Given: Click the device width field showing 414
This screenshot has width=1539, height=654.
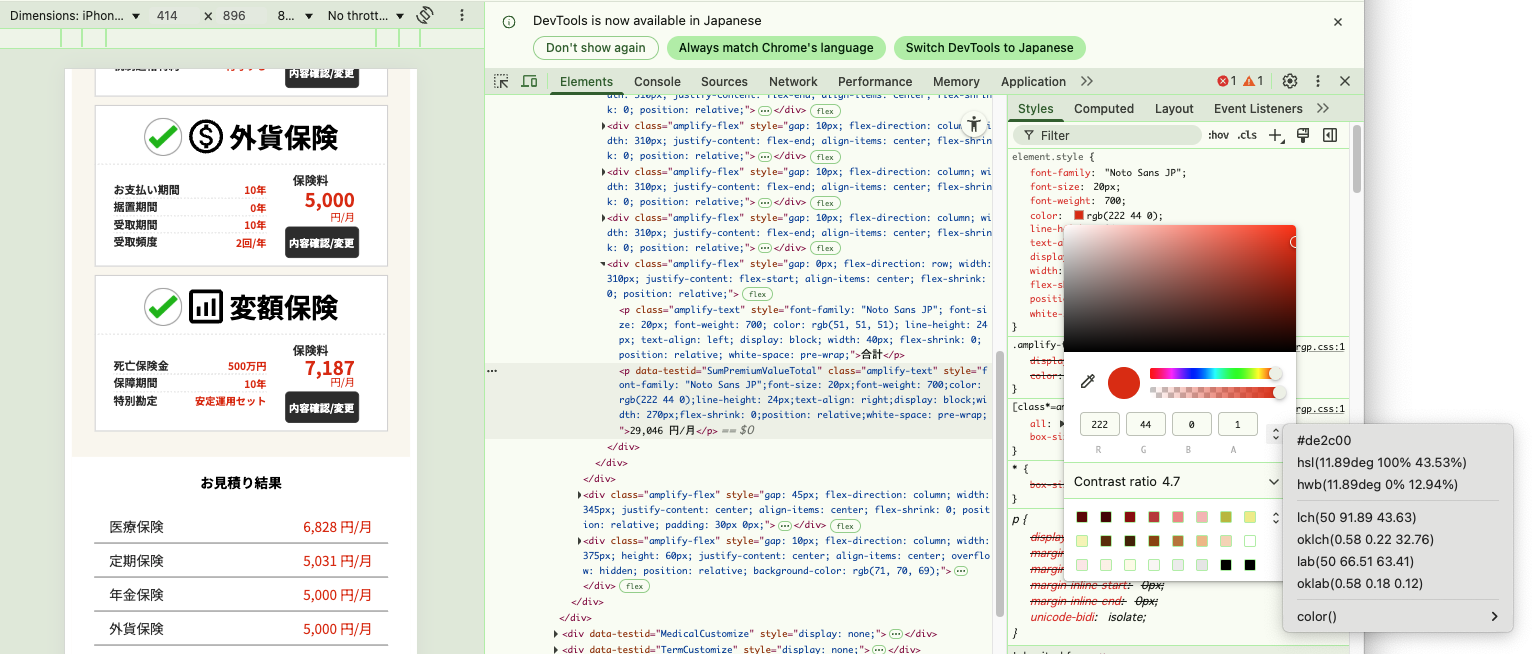Looking at the screenshot, I should click(167, 16).
